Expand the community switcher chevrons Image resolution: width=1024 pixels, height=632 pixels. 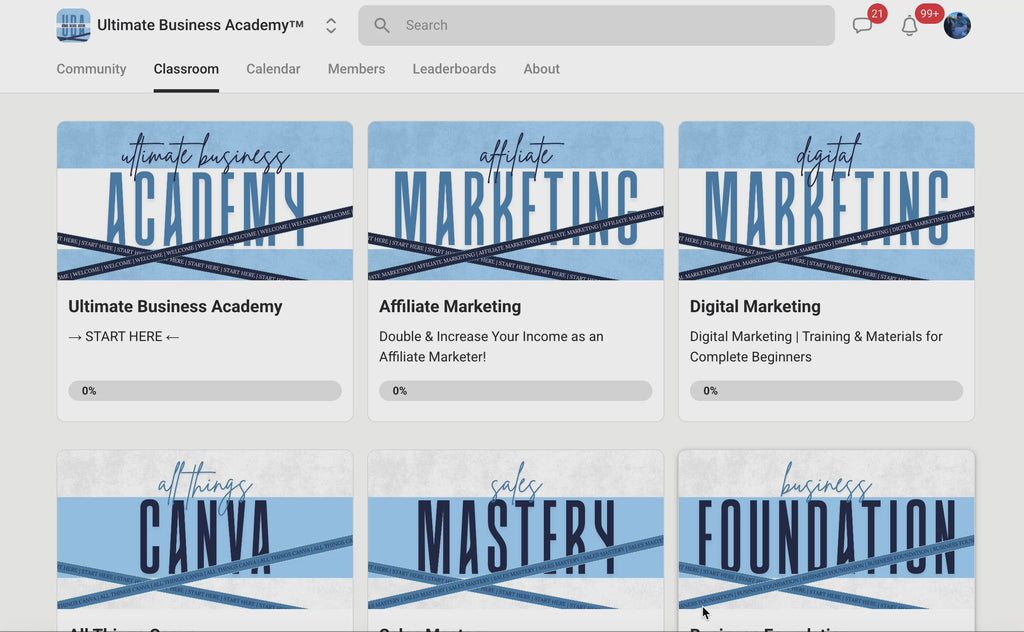(x=331, y=25)
